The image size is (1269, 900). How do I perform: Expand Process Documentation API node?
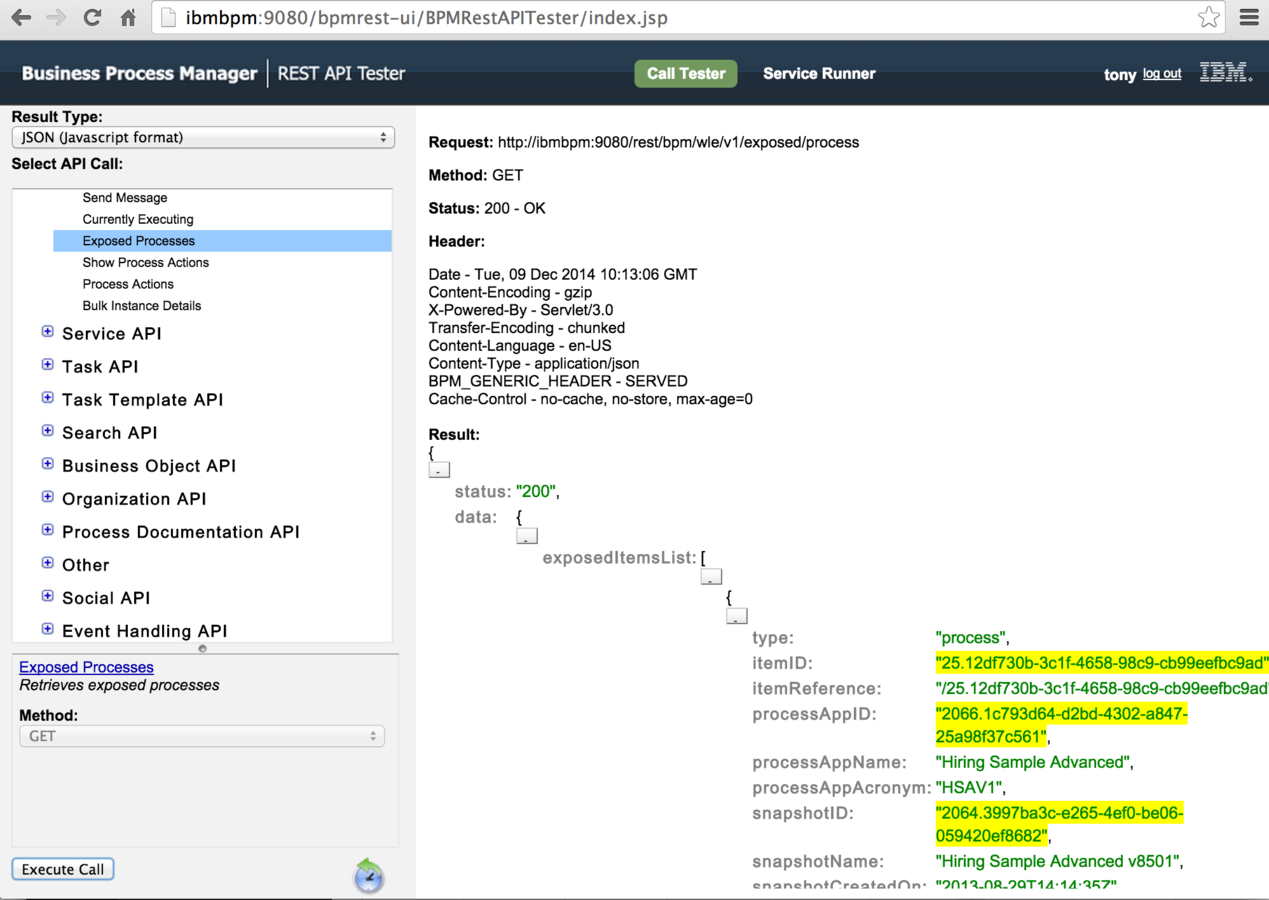coord(47,530)
